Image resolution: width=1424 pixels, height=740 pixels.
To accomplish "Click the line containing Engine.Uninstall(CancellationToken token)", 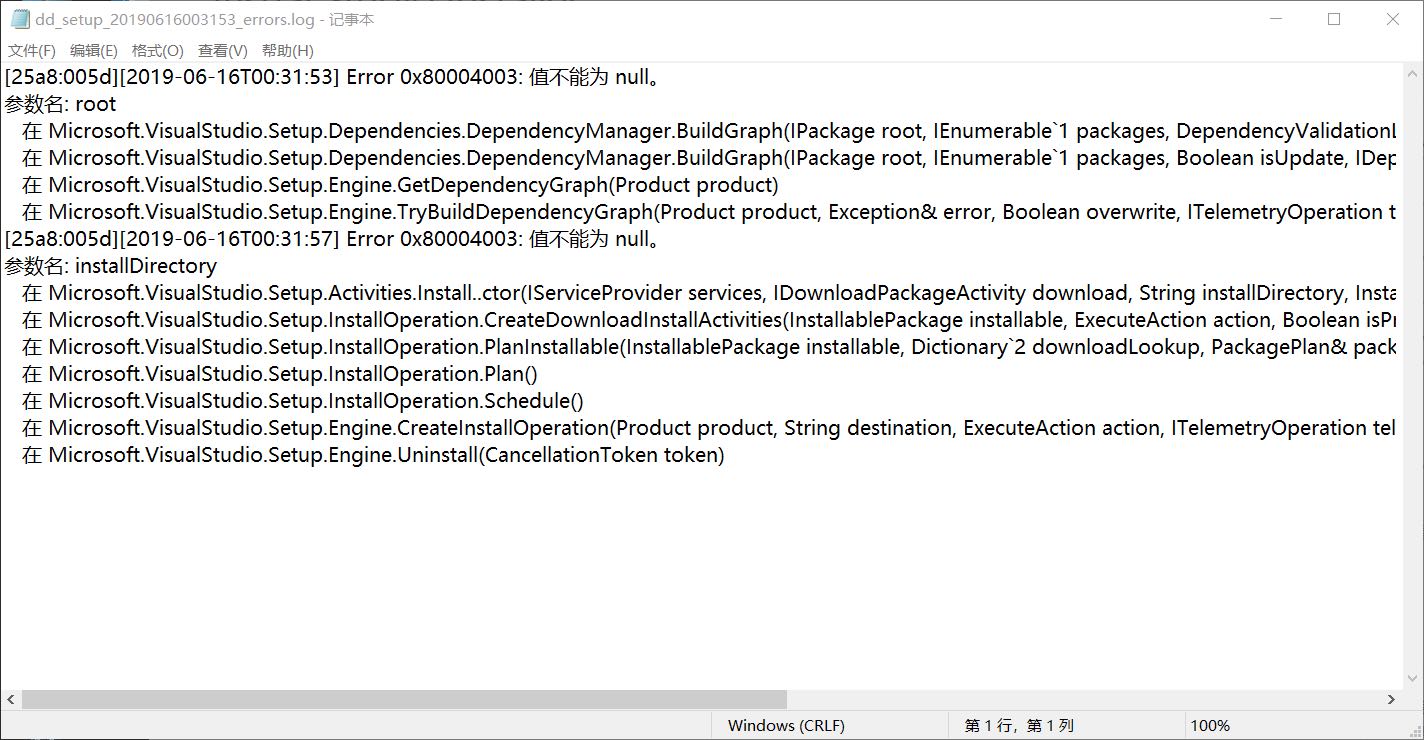I will 373,455.
